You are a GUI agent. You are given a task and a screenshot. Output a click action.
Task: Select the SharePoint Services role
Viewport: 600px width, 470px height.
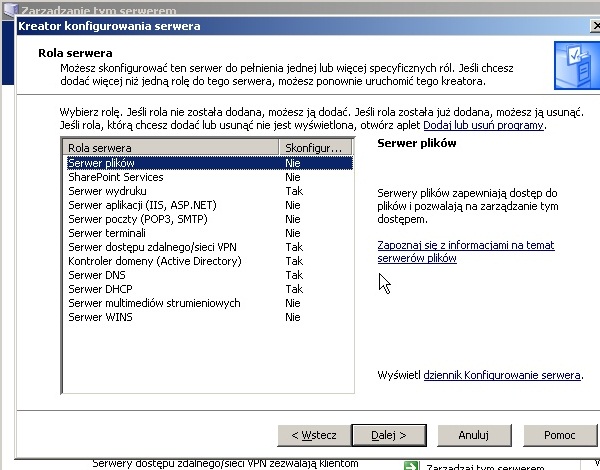209,177
